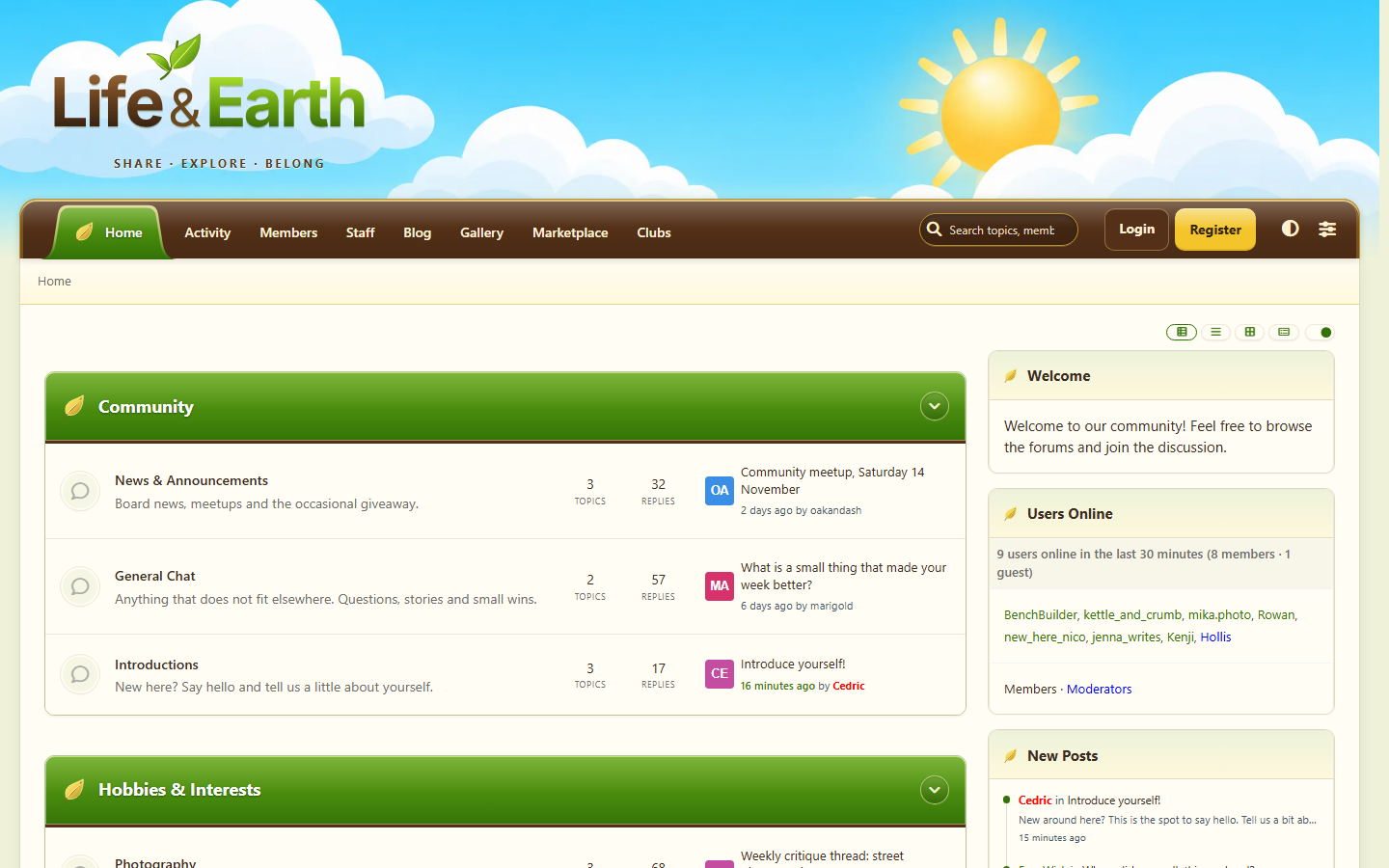
Task: Switch to the table layout view
Action: (1182, 332)
